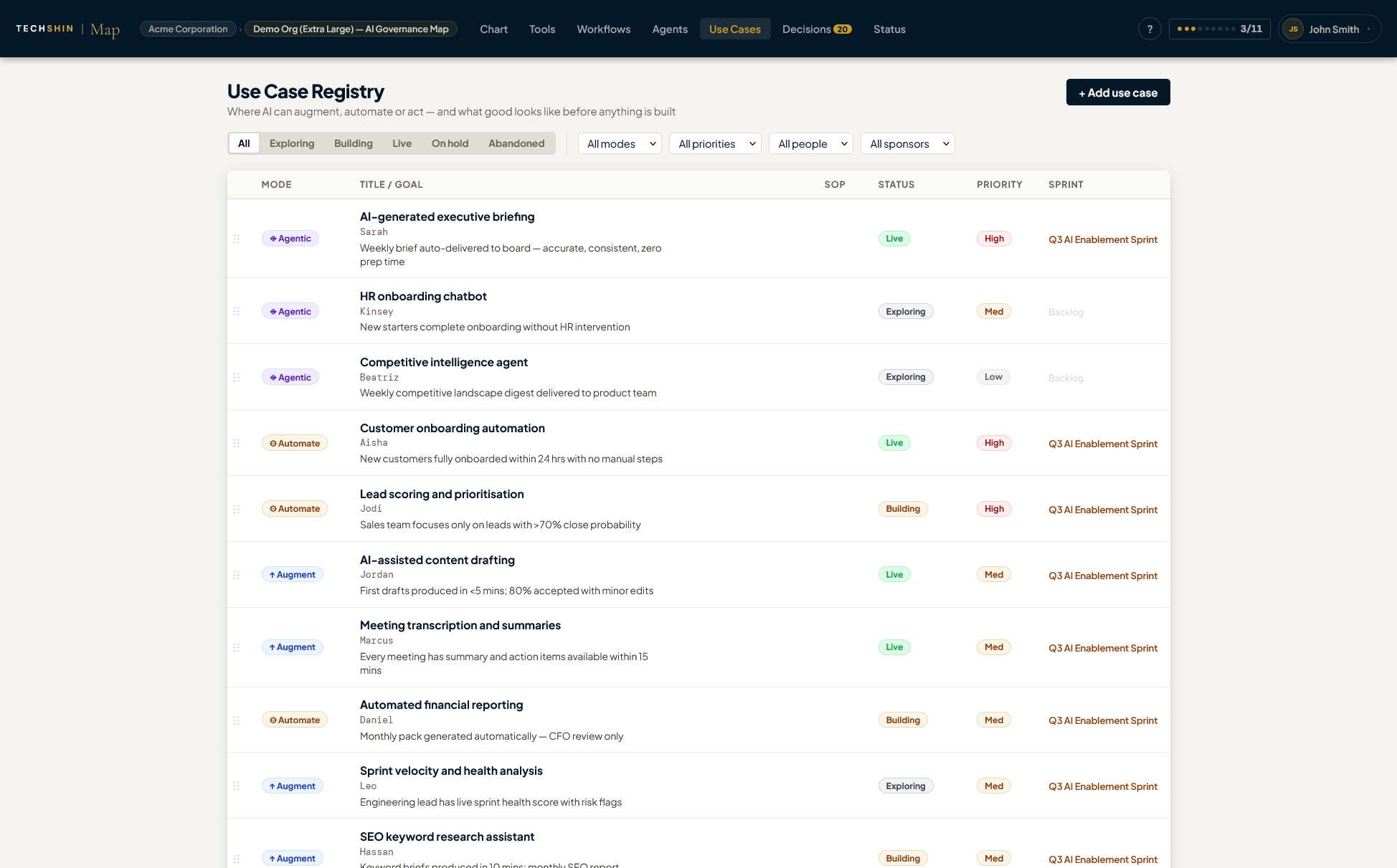
Task: Go to the Tools tab
Action: pyautogui.click(x=542, y=29)
